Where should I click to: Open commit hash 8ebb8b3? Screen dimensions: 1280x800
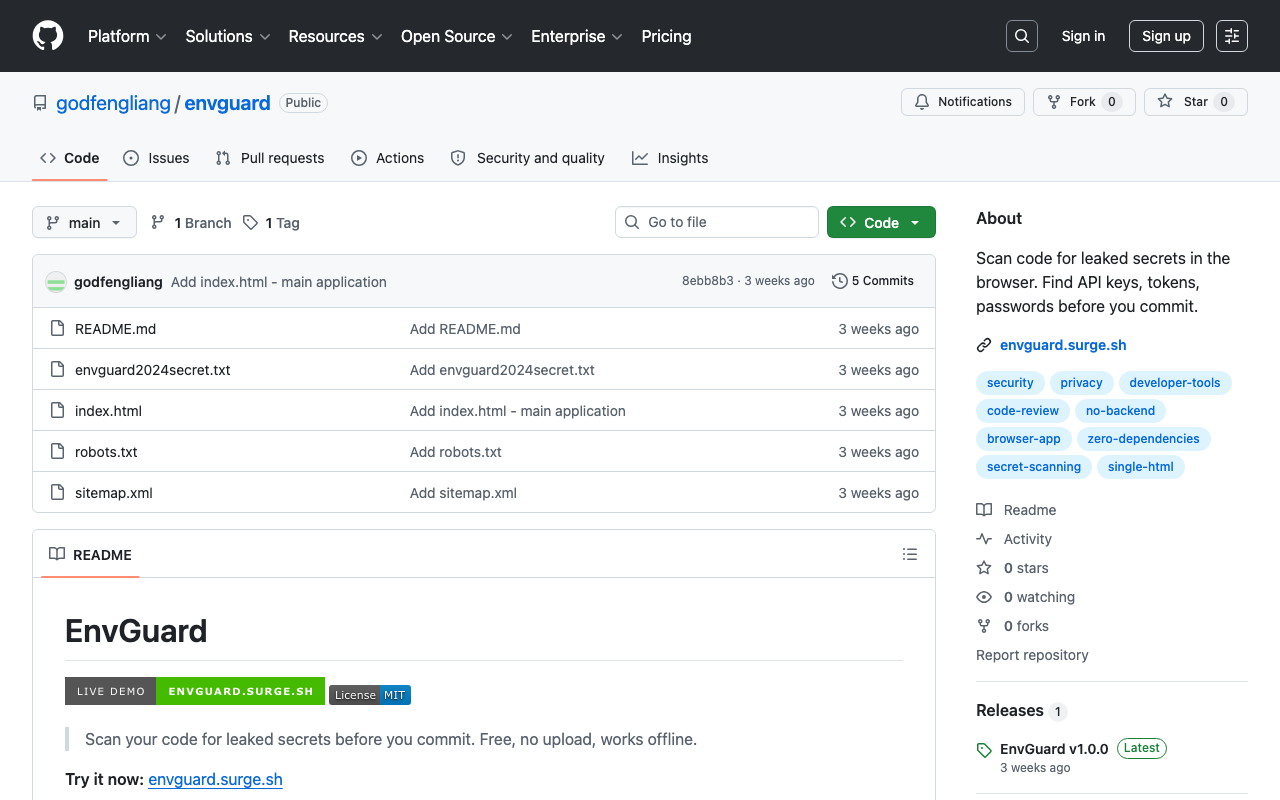click(708, 281)
